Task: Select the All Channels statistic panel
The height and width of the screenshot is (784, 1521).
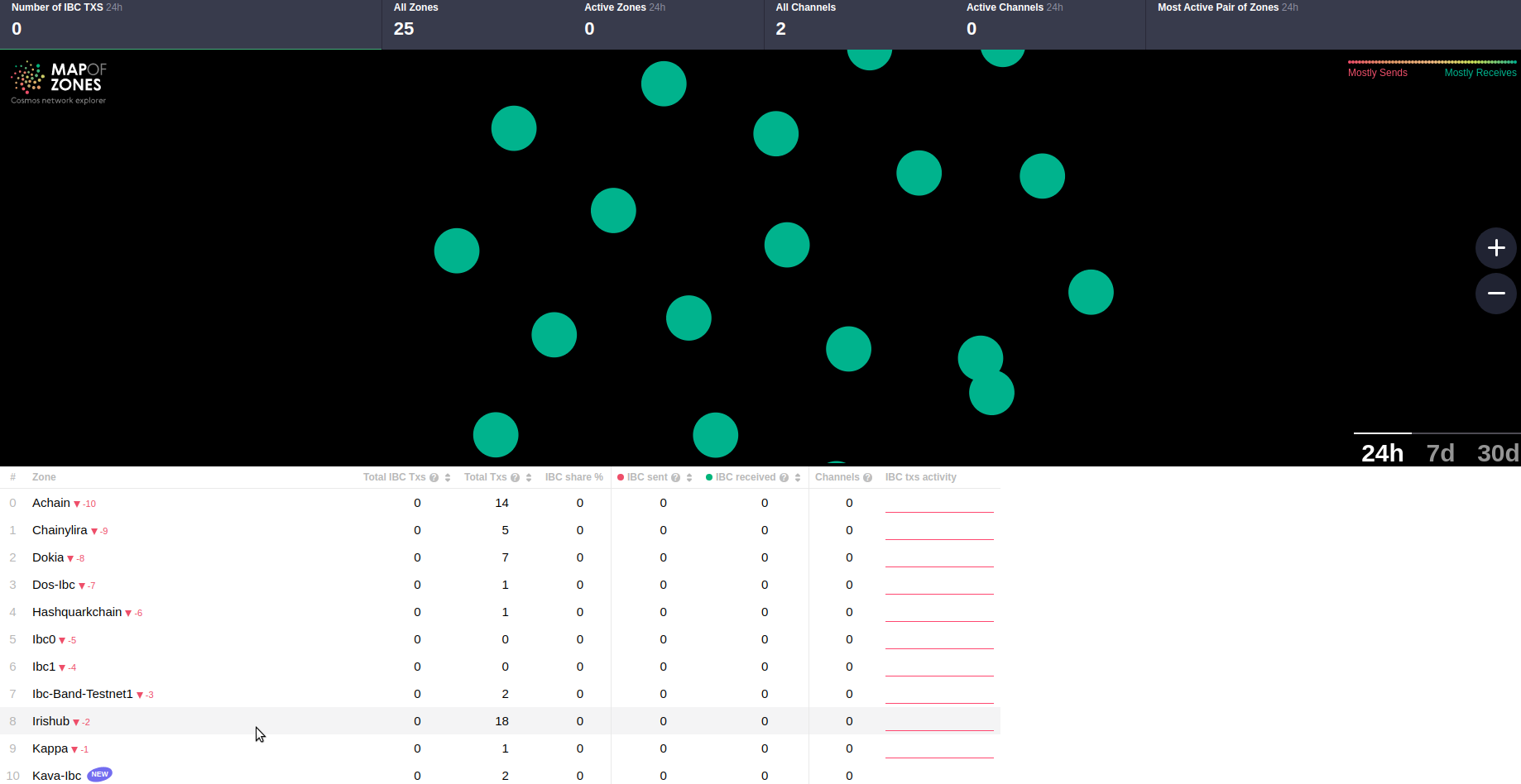Action: coord(859,24)
